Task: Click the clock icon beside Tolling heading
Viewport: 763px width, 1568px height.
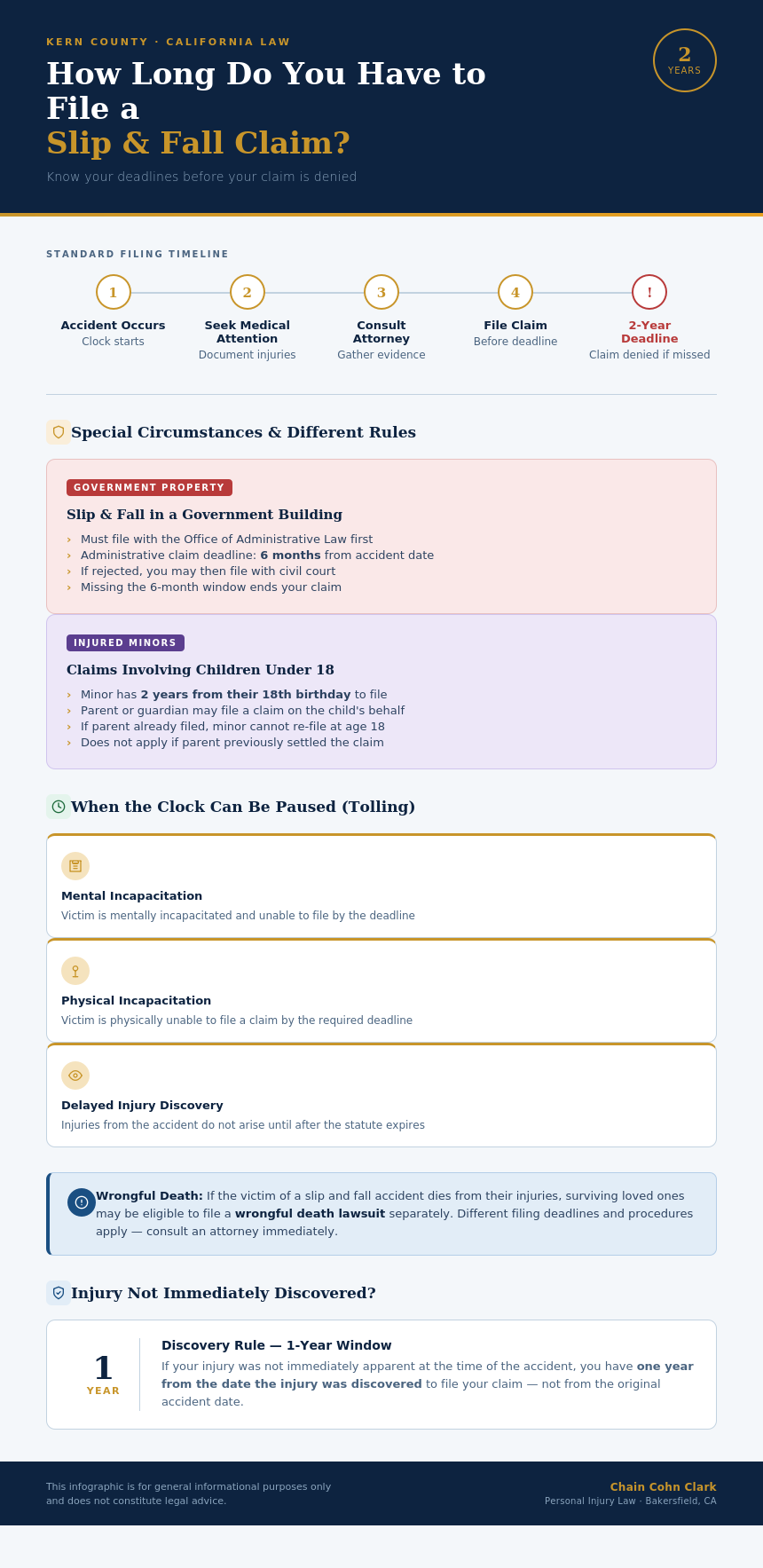Action: tap(59, 807)
